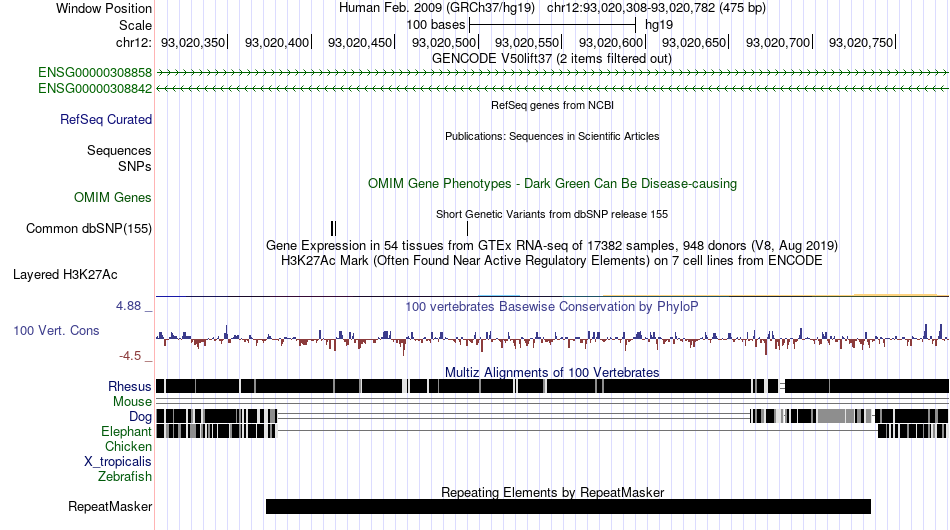This screenshot has width=950, height=530.
Task: Click the RefSeq genes from NCBI title
Action: [x=553, y=105]
